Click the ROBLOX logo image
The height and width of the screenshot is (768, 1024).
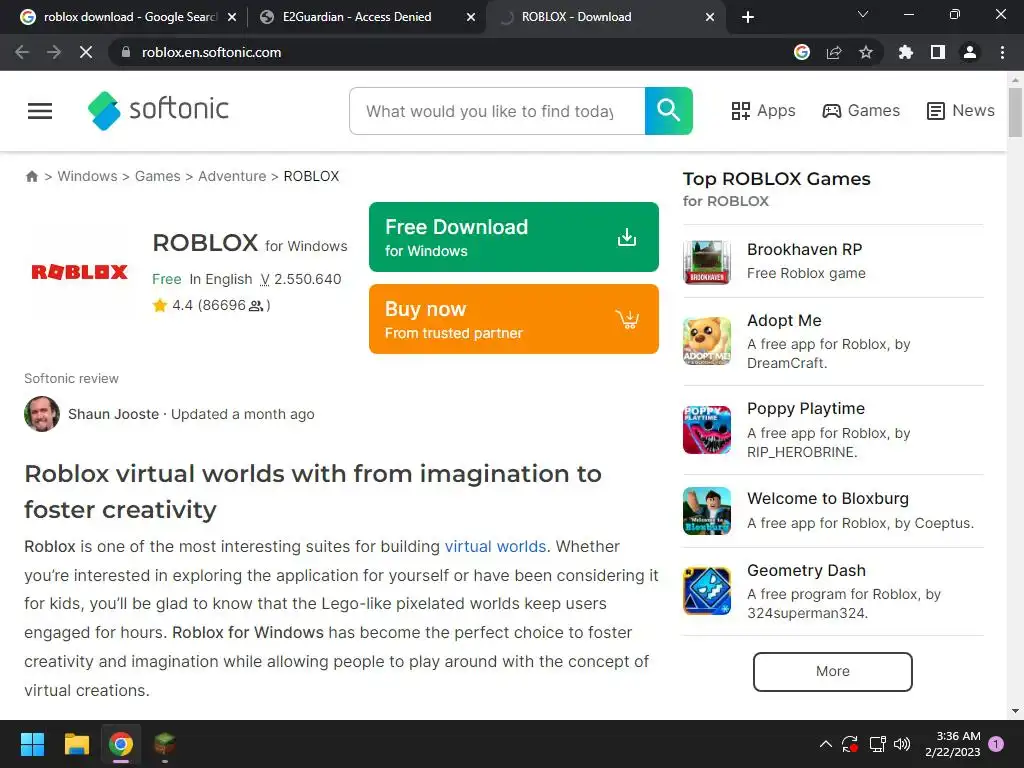tap(80, 272)
